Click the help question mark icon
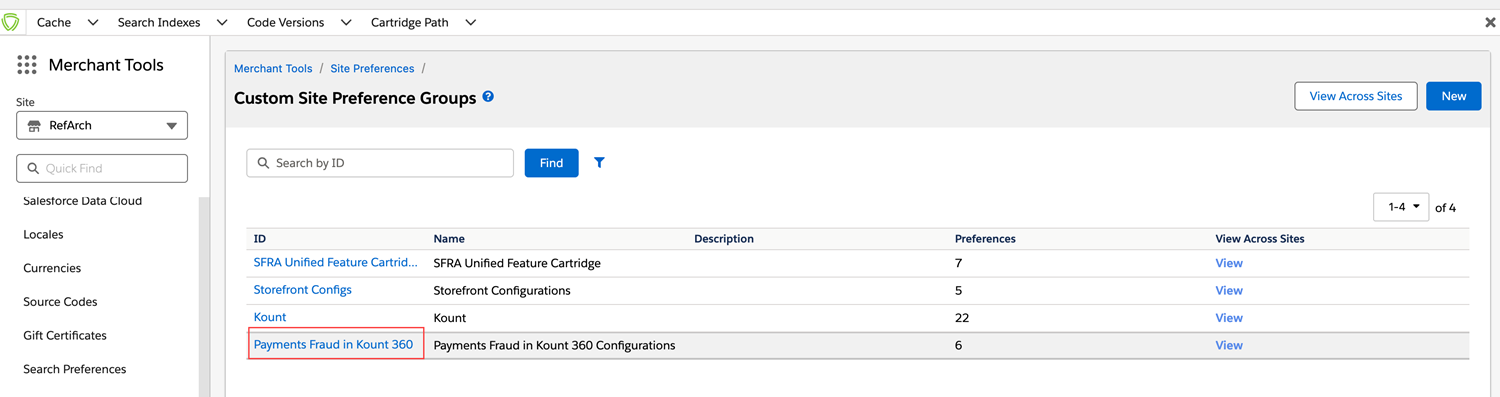Image resolution: width=1500 pixels, height=397 pixels. [488, 97]
